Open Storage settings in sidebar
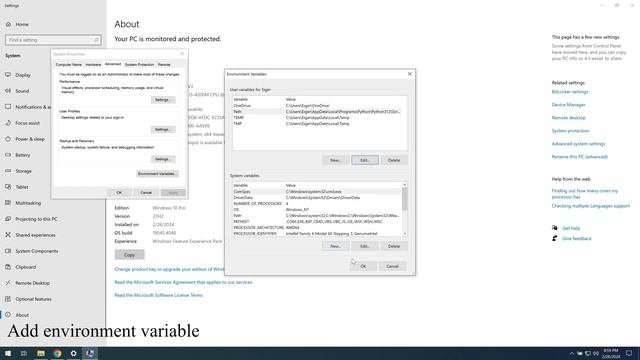Screen dimensions: 640x360 [x=23, y=171]
